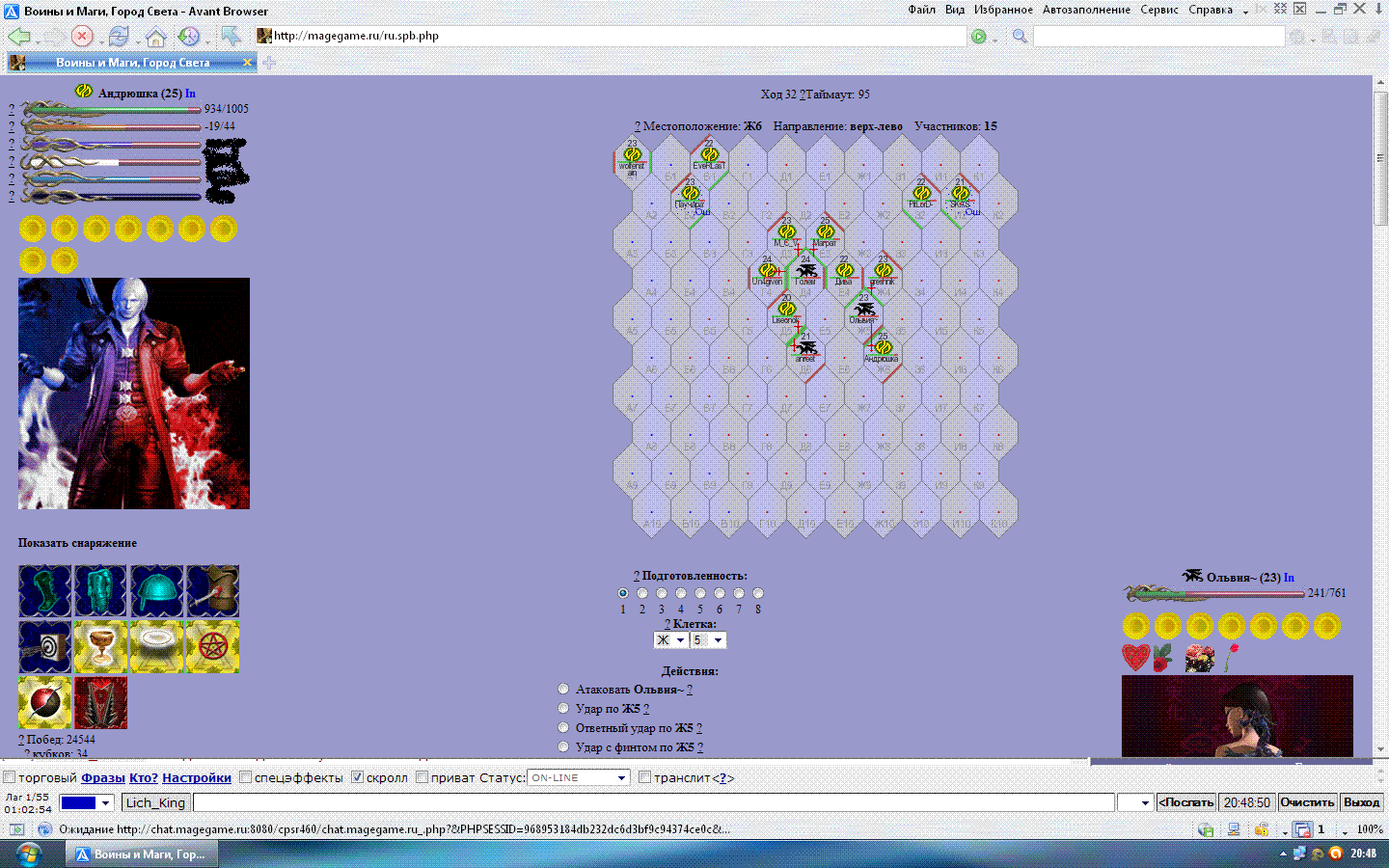Click the search magnifier icon
This screenshot has width=1389, height=868.
(x=1020, y=37)
